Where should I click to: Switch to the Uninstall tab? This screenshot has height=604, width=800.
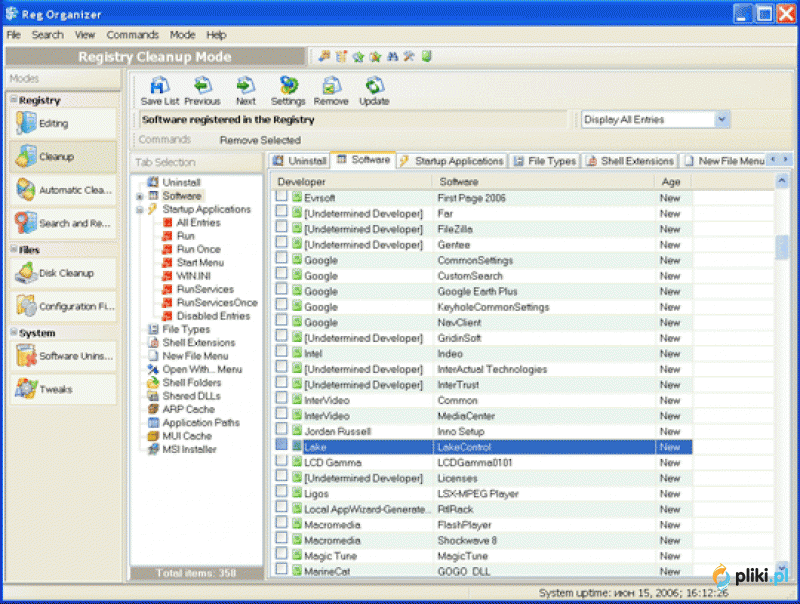click(x=299, y=161)
